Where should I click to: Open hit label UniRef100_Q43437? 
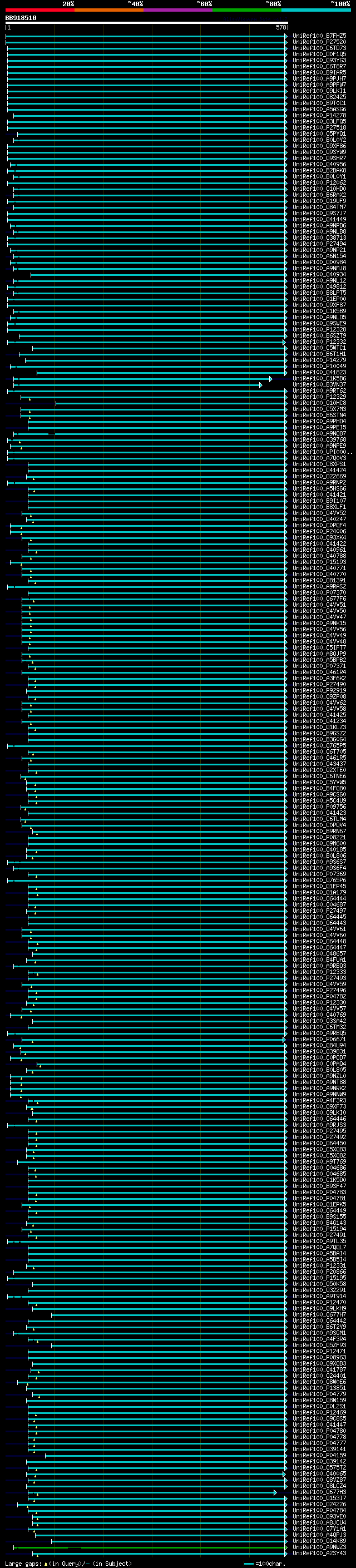pyautogui.click(x=319, y=764)
